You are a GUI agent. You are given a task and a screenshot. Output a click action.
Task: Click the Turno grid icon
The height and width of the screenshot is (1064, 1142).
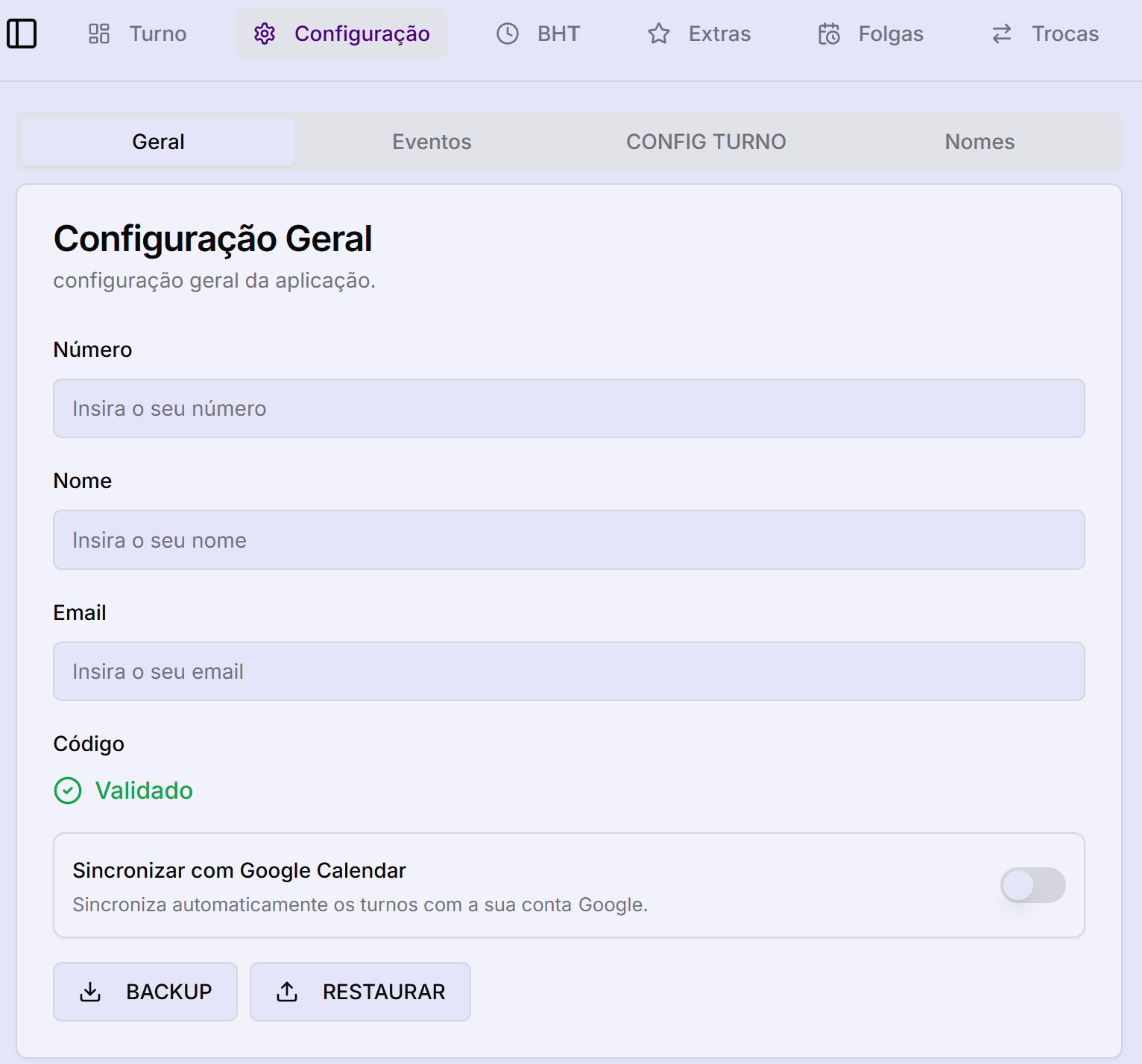(x=99, y=34)
